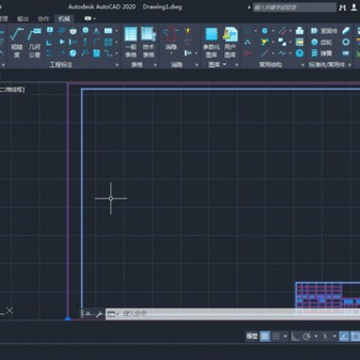The image size is (360, 360).
Task: Click the ring-shaped icon beside 齿轮
Action: 346,42
